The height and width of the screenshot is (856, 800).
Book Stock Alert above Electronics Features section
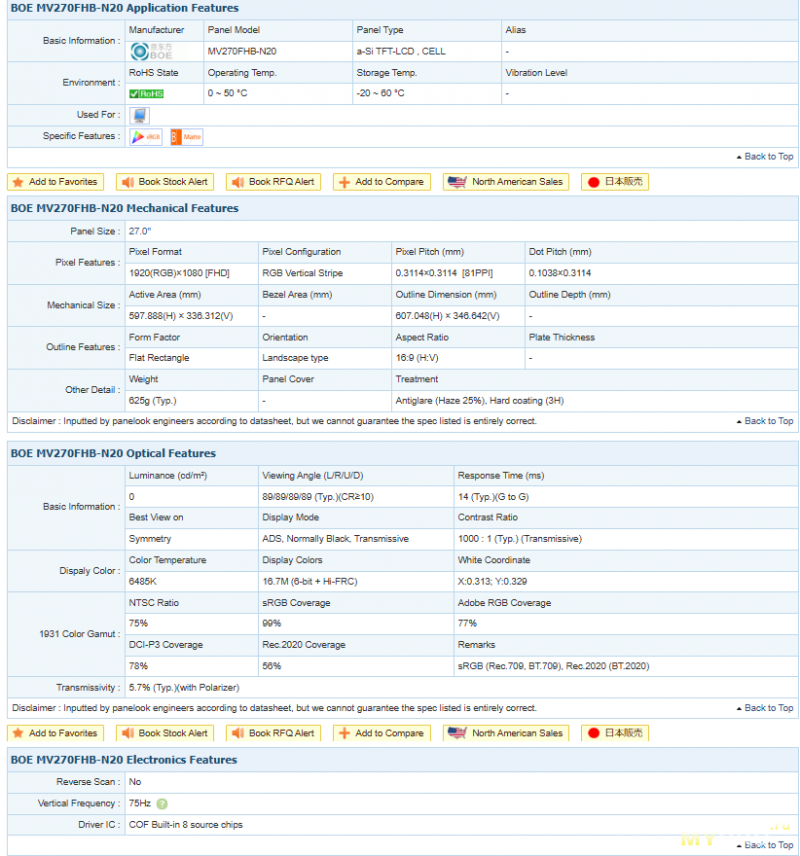(x=165, y=733)
